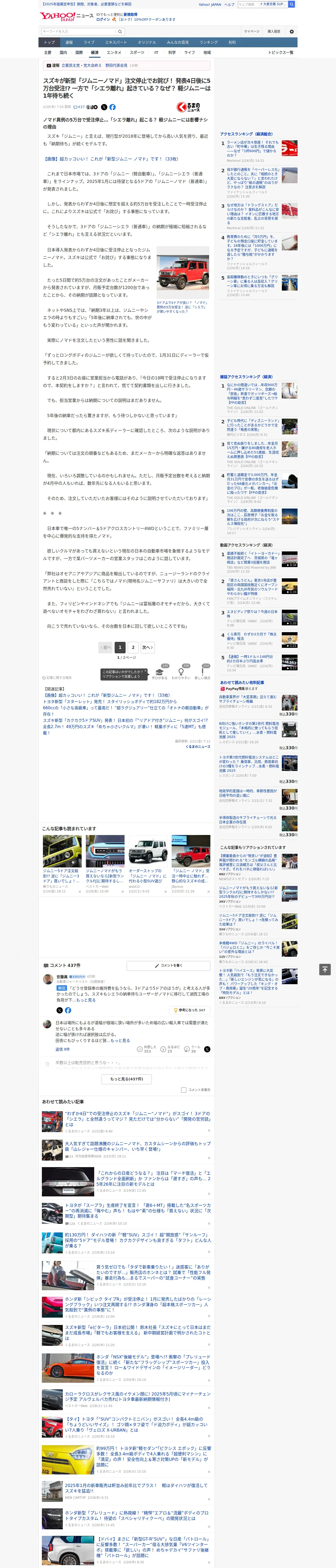This screenshot has width=336, height=1568.
Task: Open the トヨタ新型「スターレット」 related link
Action: pyautogui.click(x=110, y=702)
